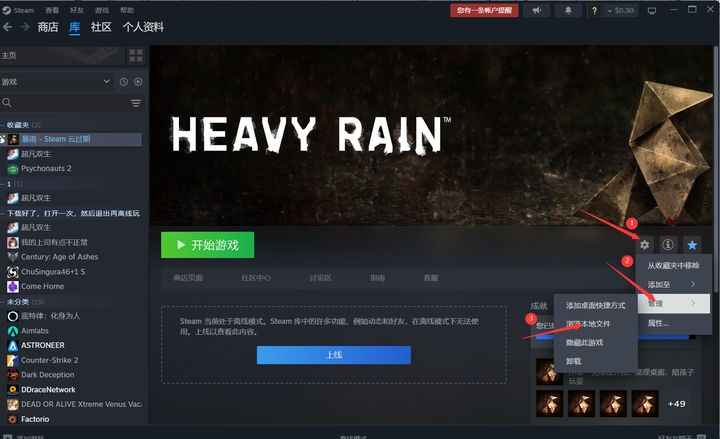Open the 社区中心 tab
720x439 pixels.
[x=256, y=278]
